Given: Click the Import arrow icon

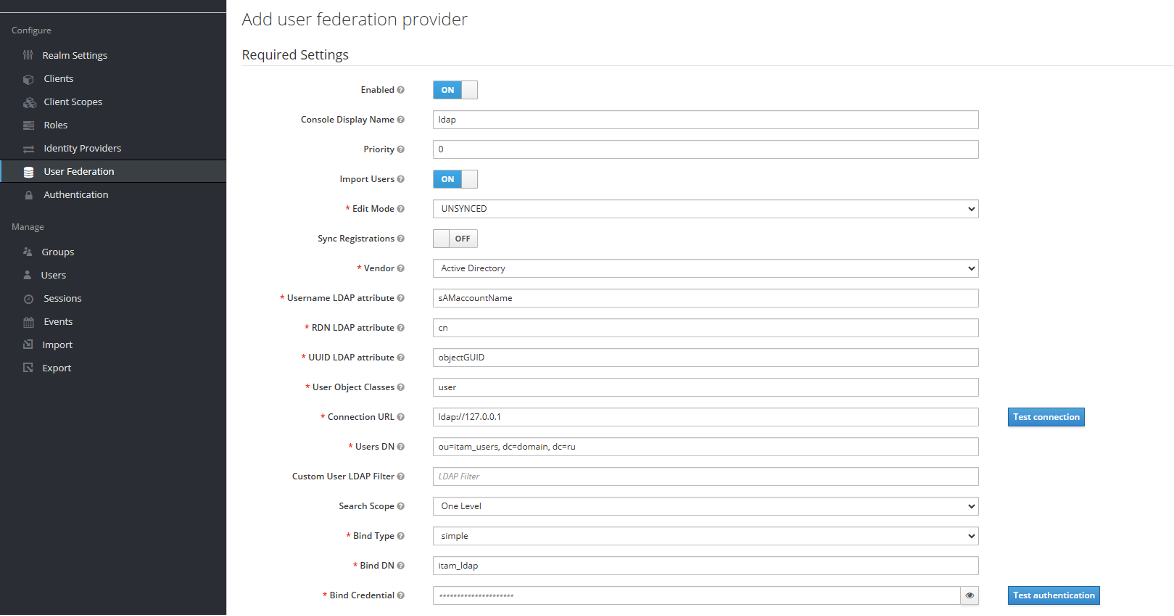Looking at the screenshot, I should (x=28, y=345).
